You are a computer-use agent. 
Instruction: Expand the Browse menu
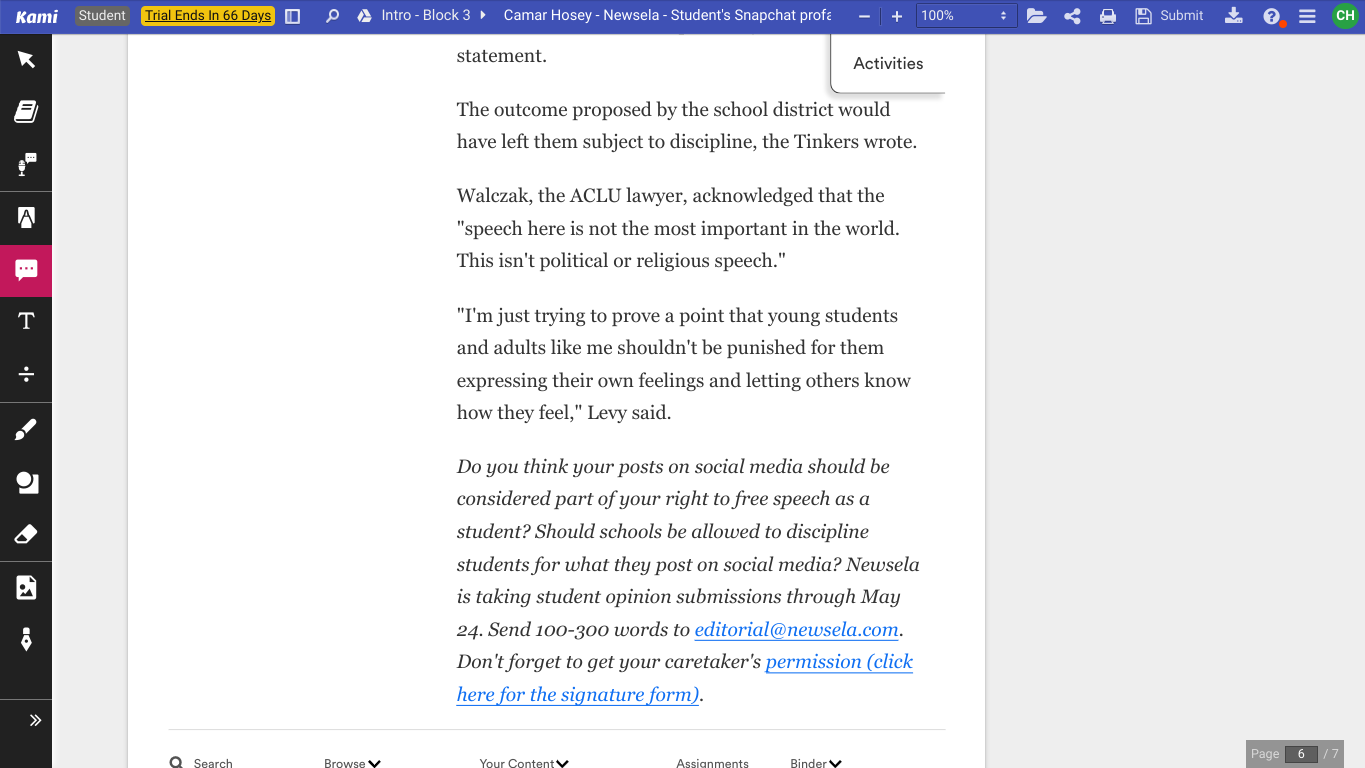click(x=351, y=762)
